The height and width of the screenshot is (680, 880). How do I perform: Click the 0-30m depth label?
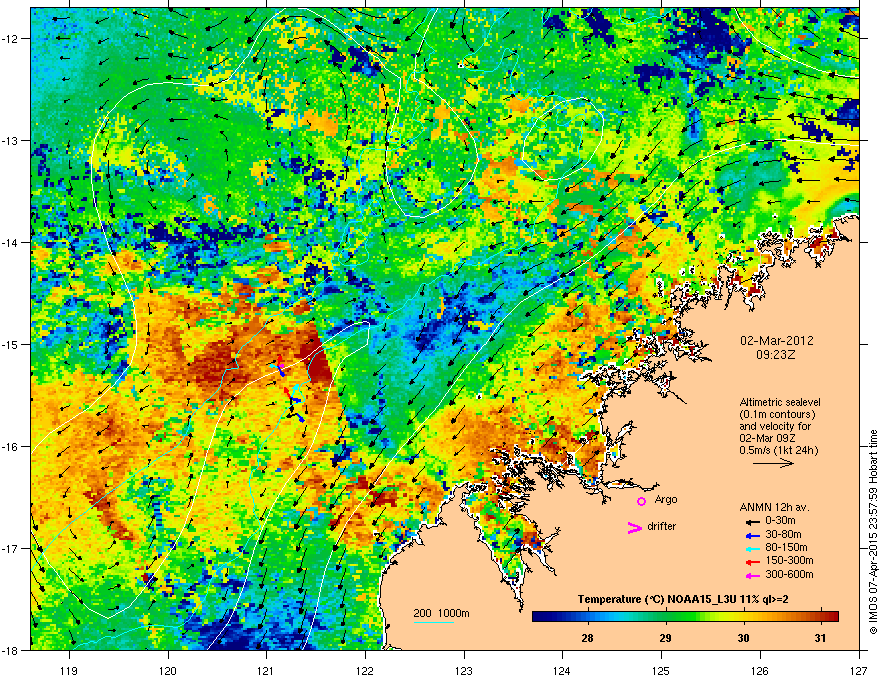click(x=781, y=521)
